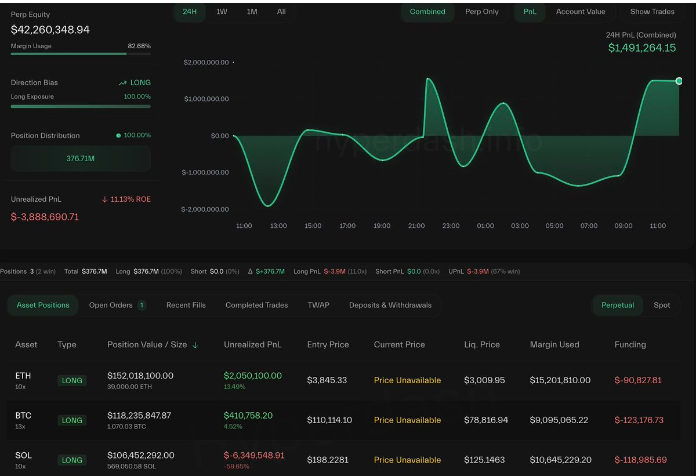Click the Open Orders count badge

tap(141, 305)
